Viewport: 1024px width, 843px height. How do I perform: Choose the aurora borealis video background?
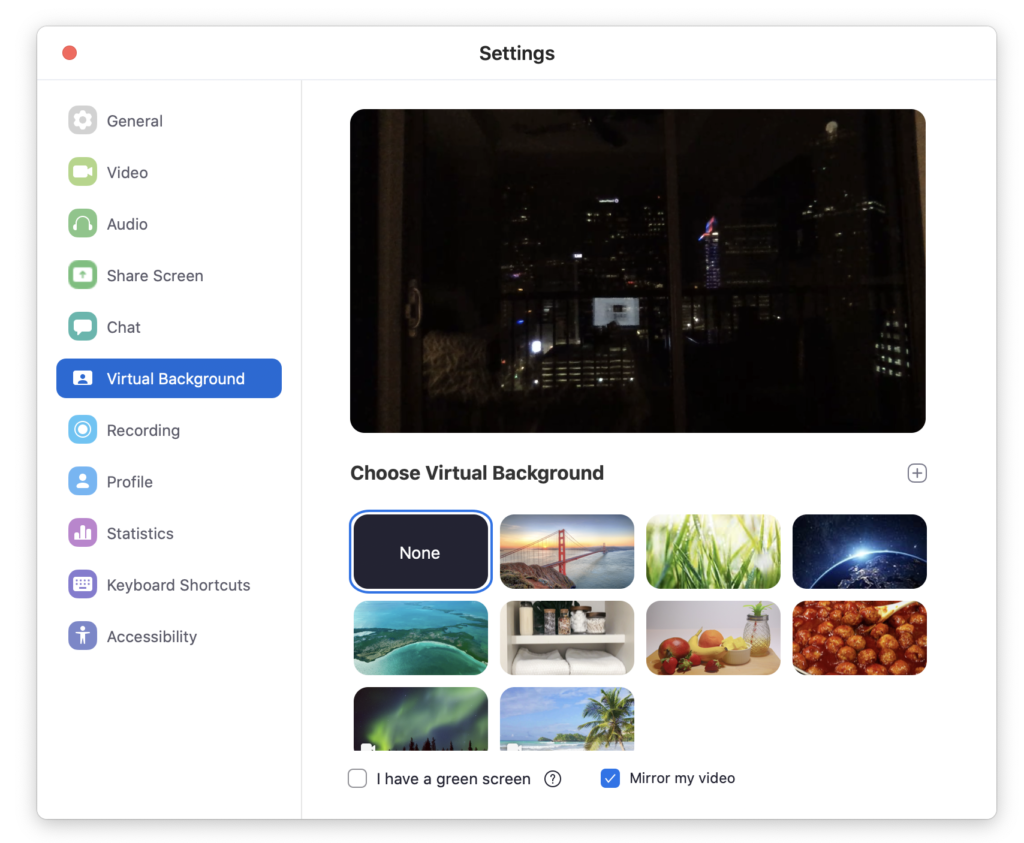pos(421,719)
